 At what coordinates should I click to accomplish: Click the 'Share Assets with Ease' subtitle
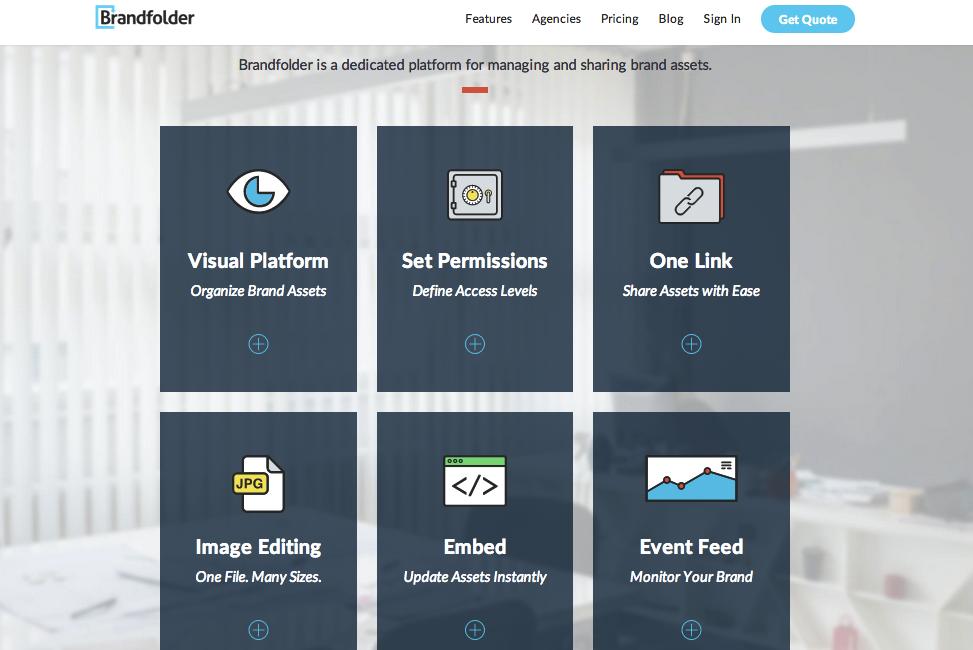(691, 291)
